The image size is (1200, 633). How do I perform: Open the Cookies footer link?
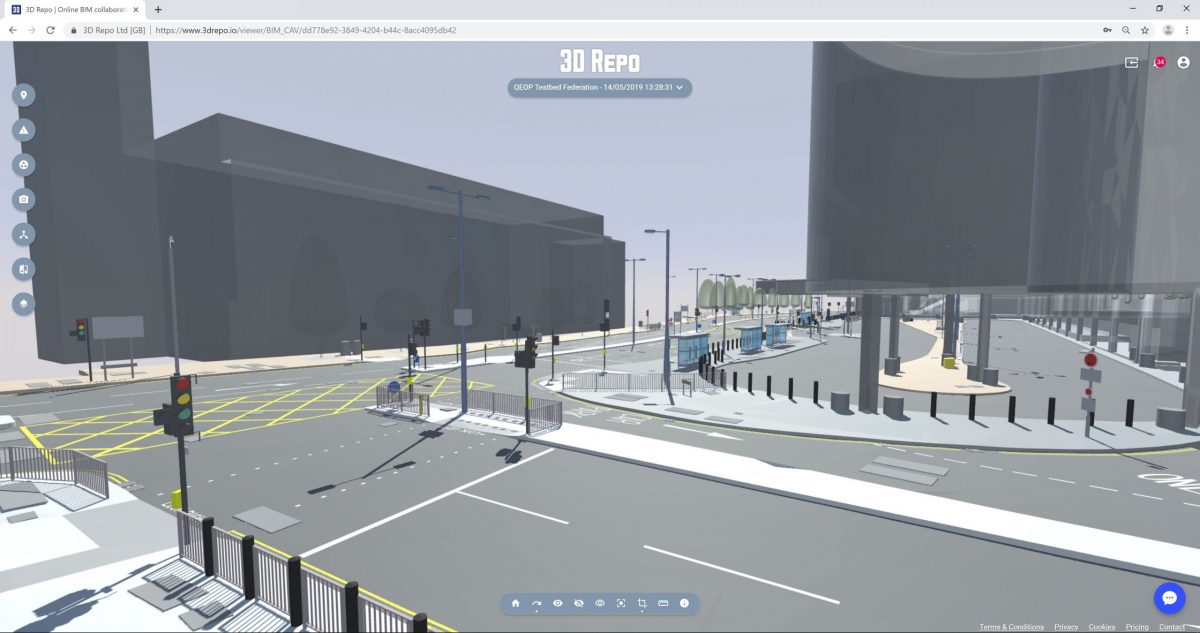pyautogui.click(x=1102, y=627)
